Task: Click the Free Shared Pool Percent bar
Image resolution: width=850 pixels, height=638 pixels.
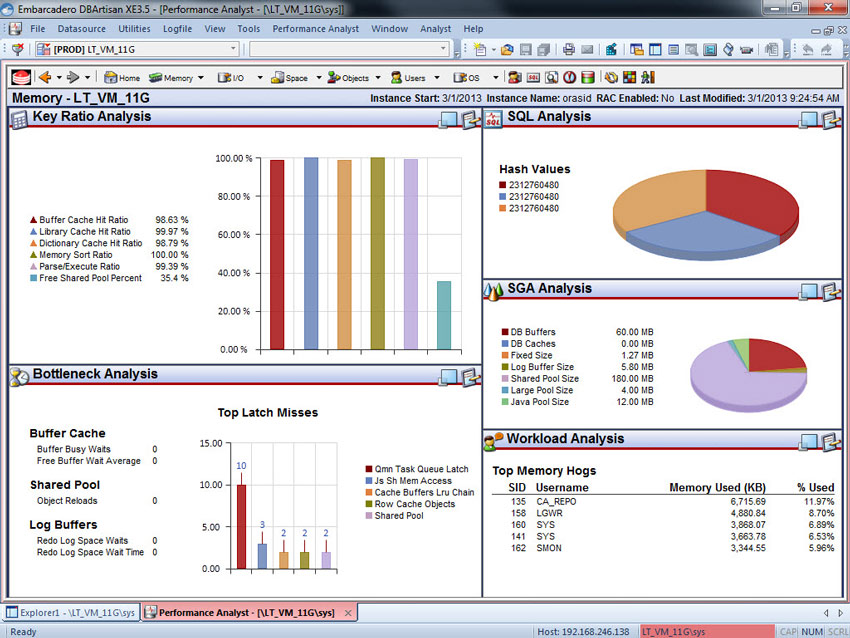Action: pos(444,315)
